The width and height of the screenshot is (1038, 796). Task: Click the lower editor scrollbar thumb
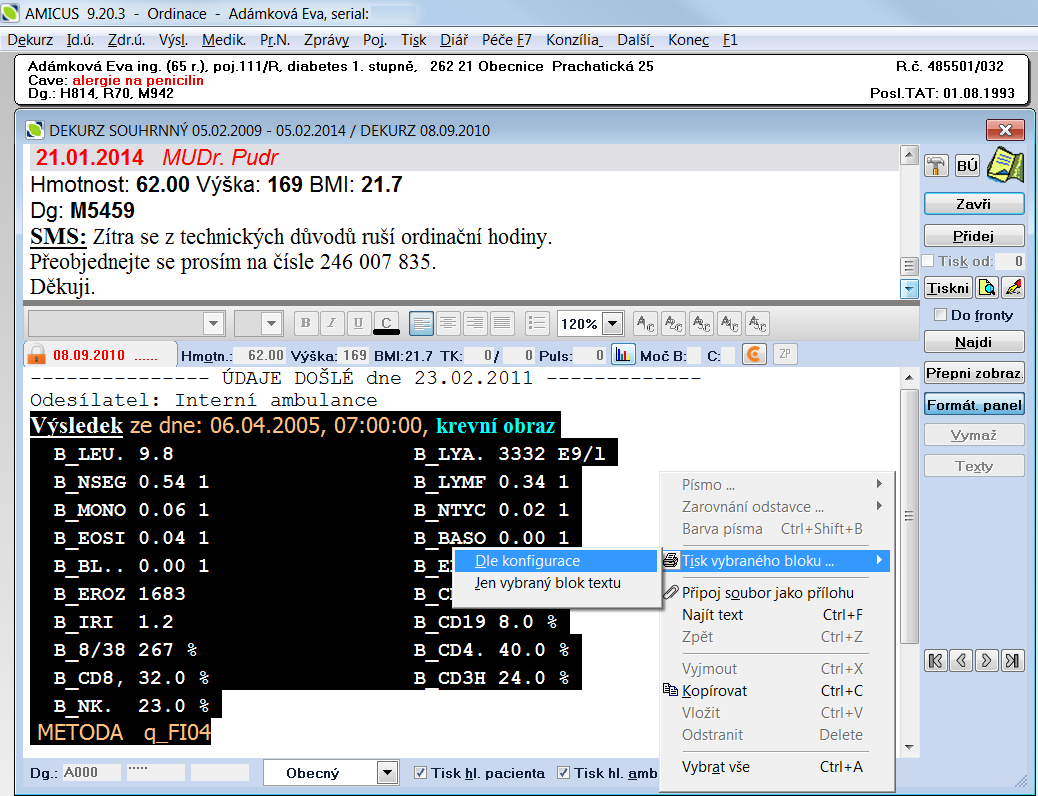click(910, 516)
